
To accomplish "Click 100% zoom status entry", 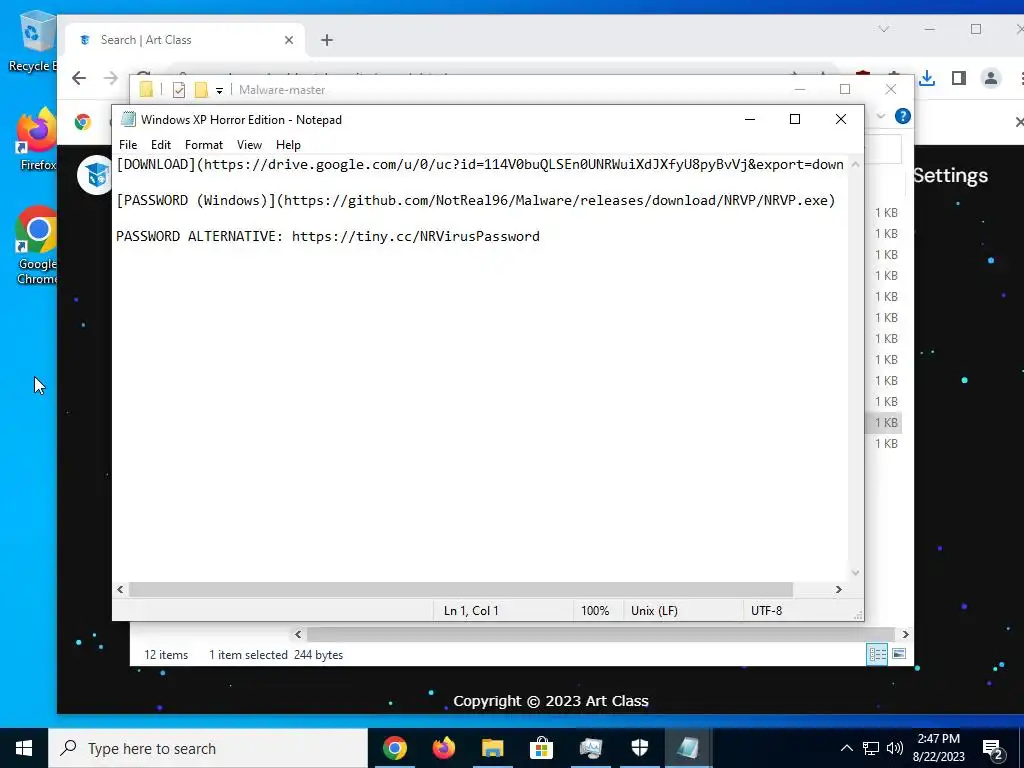I will tap(595, 611).
